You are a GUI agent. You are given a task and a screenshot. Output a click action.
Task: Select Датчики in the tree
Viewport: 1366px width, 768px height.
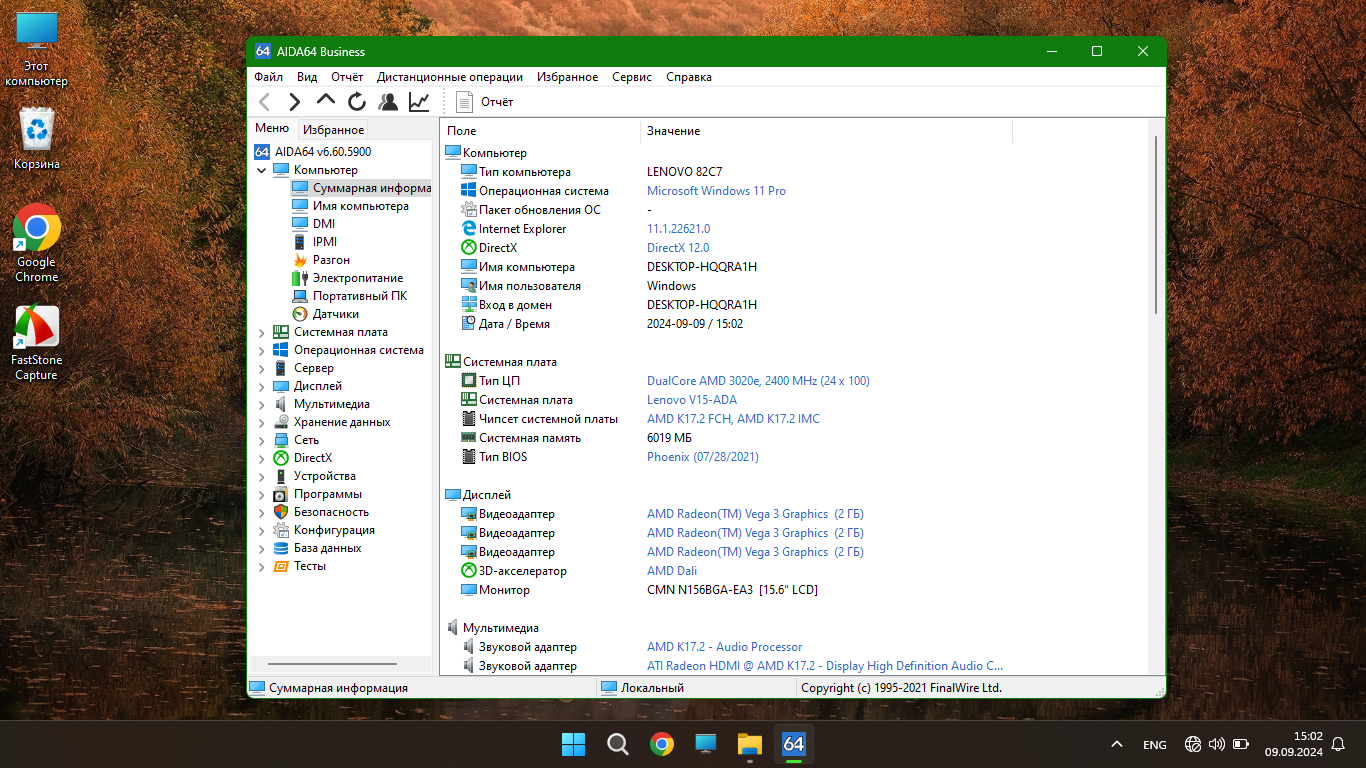click(335, 314)
